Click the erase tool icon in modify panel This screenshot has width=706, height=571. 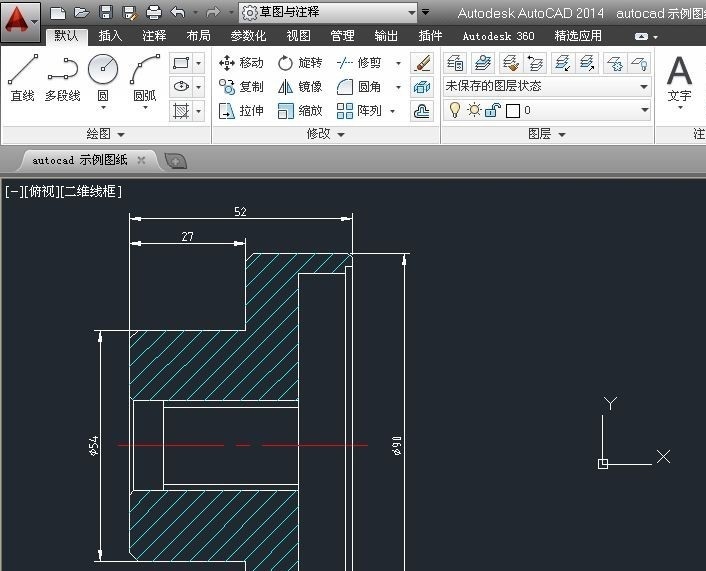422,63
